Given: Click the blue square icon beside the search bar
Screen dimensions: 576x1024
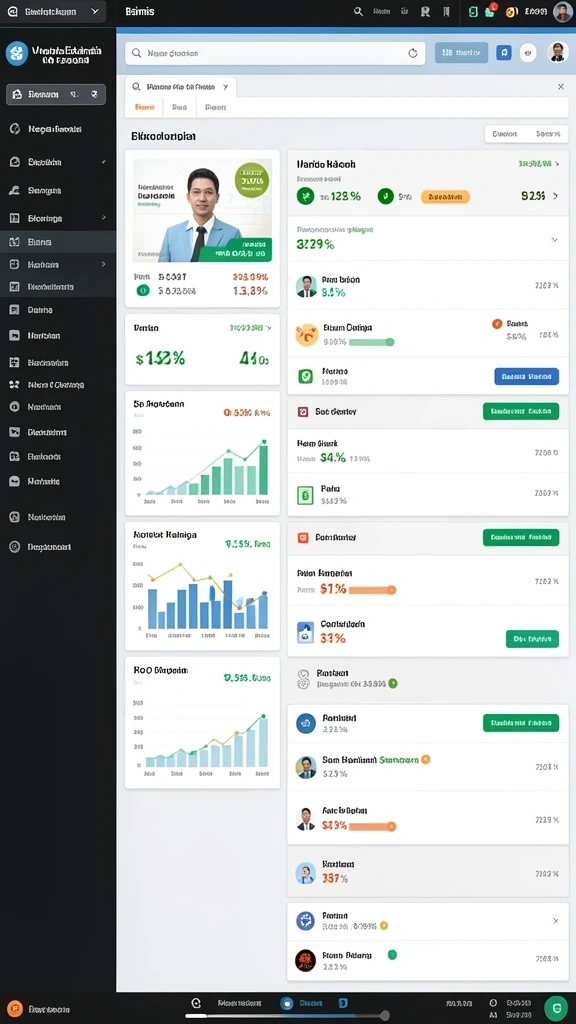Looking at the screenshot, I should [x=504, y=53].
